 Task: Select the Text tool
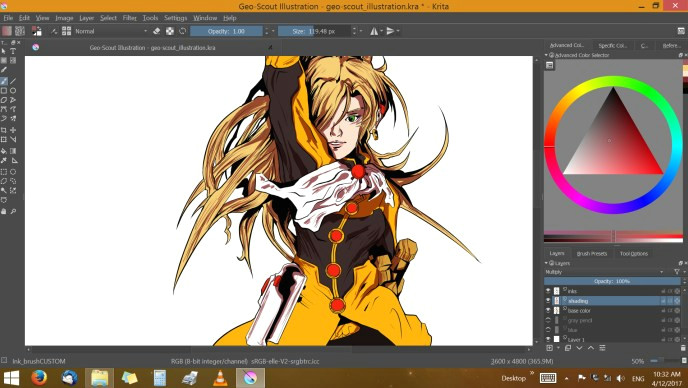13,51
